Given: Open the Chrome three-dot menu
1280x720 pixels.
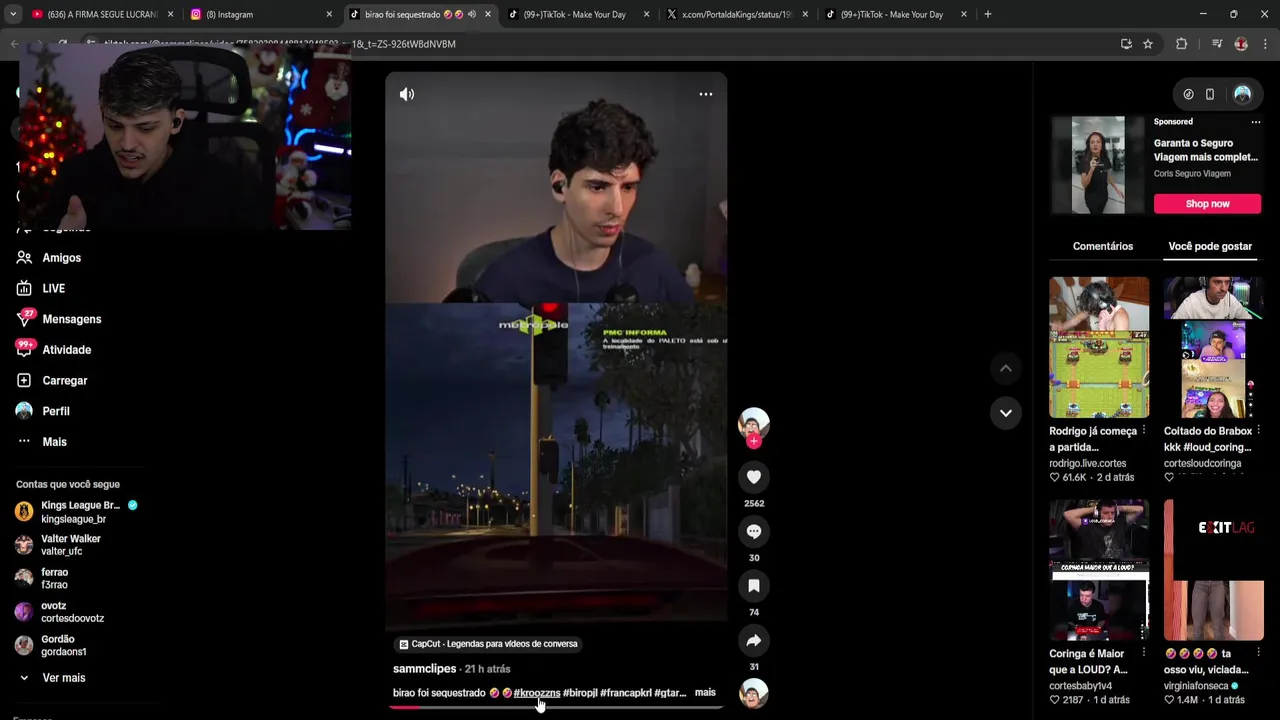Looking at the screenshot, I should point(1266,44).
